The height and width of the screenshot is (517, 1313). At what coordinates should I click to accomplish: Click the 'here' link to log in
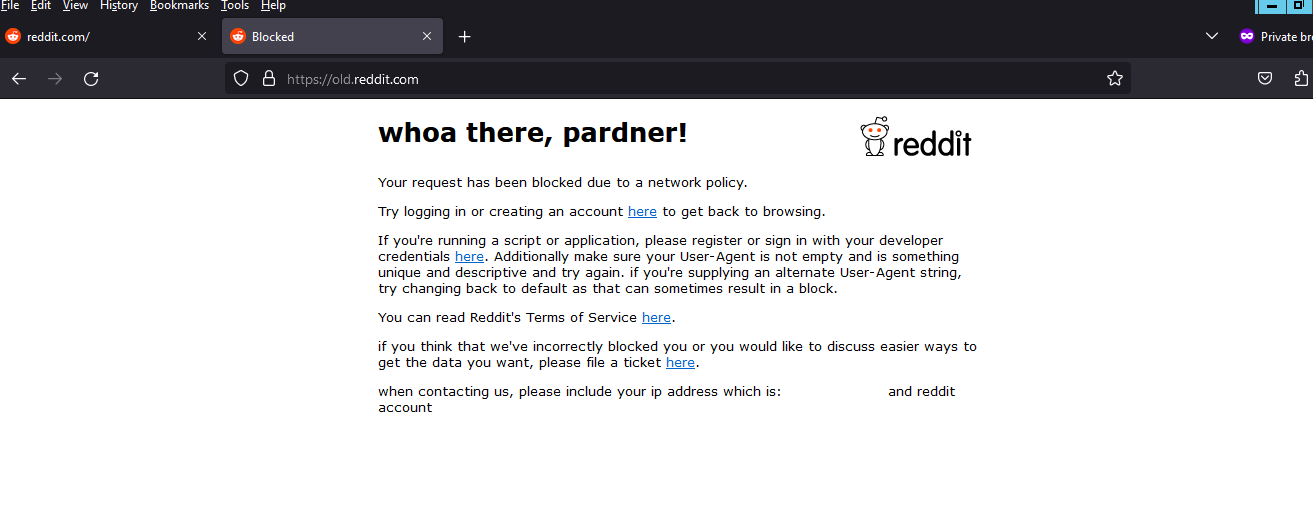tap(642, 212)
